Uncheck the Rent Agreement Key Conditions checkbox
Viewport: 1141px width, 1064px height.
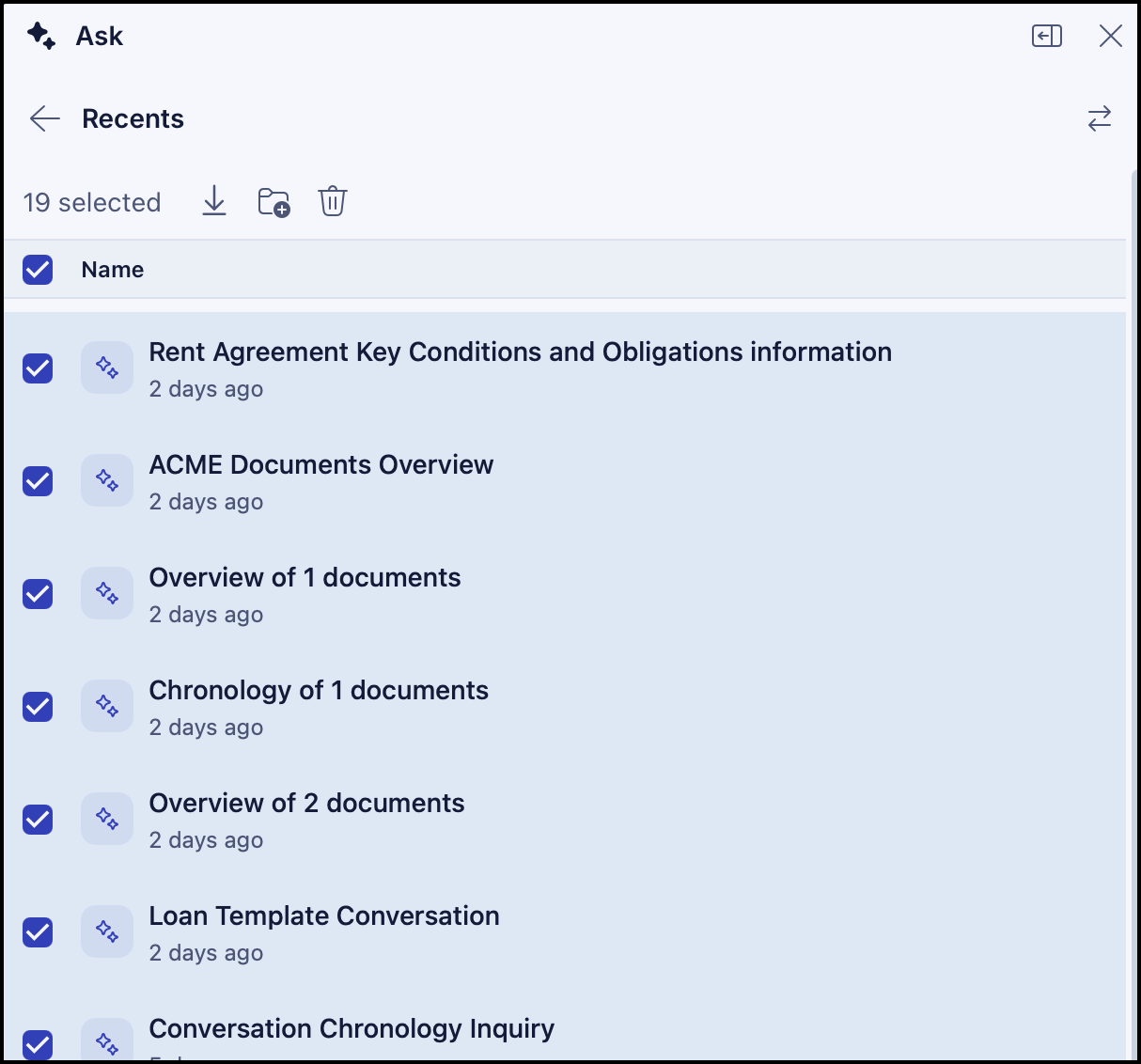pyautogui.click(x=38, y=368)
